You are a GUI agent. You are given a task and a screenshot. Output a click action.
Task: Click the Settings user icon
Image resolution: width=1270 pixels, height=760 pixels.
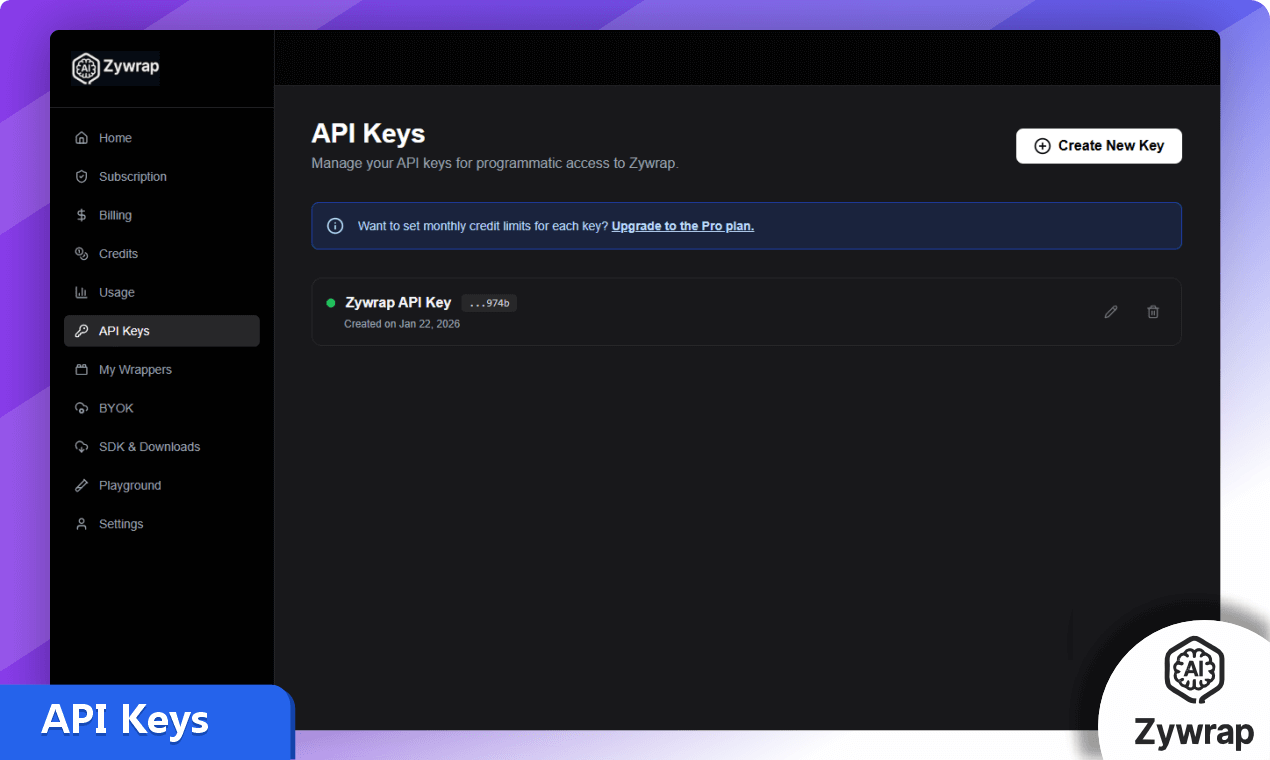coord(82,524)
